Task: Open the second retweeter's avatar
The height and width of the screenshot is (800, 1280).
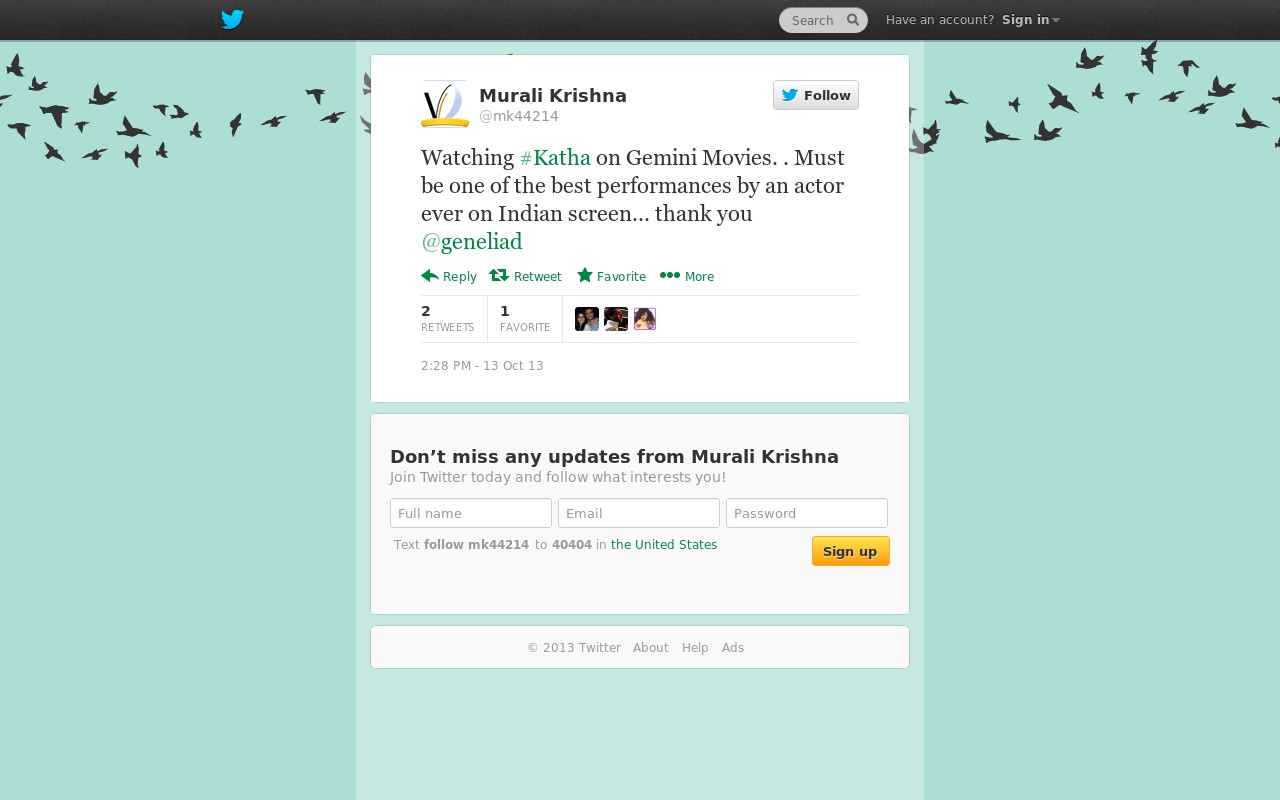Action: click(616, 319)
